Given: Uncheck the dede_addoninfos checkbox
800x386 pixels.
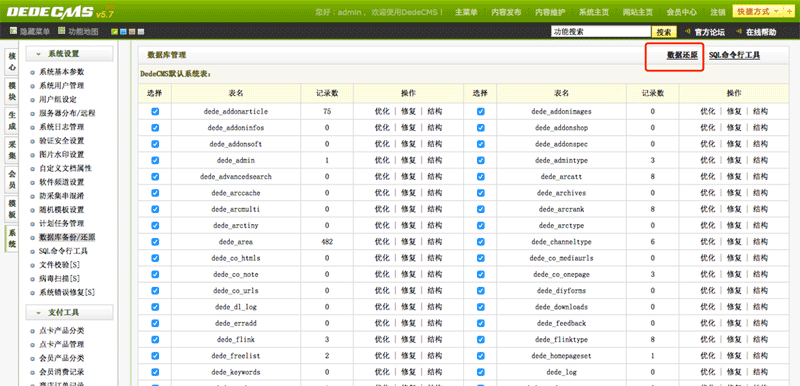Looking at the screenshot, I should 155,127.
